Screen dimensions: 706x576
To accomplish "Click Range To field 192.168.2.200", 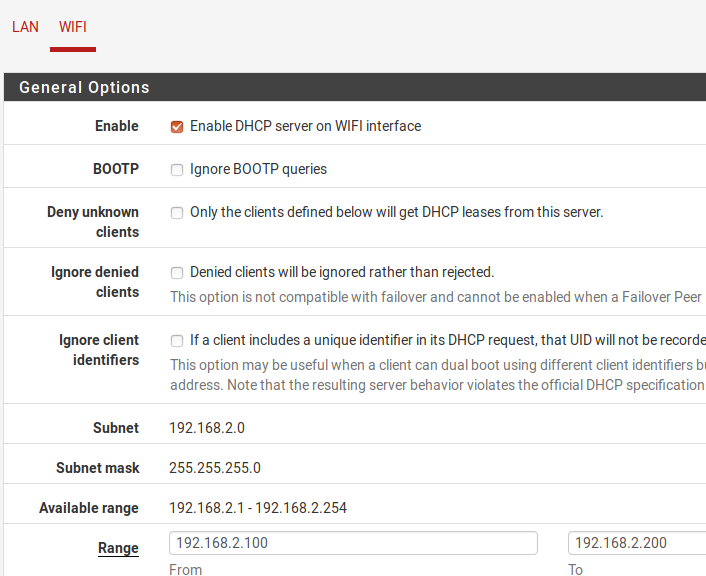I will click(637, 543).
